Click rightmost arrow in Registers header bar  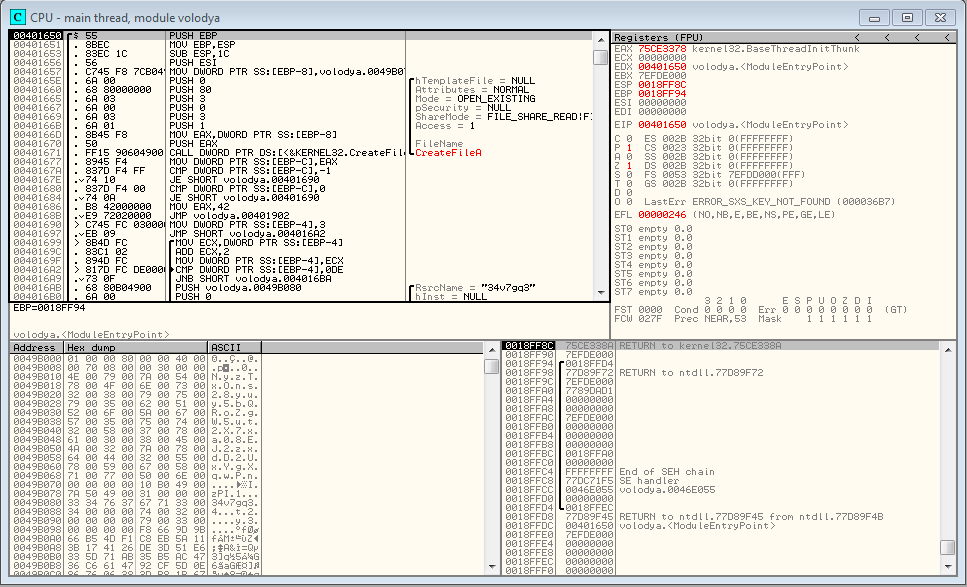944,37
